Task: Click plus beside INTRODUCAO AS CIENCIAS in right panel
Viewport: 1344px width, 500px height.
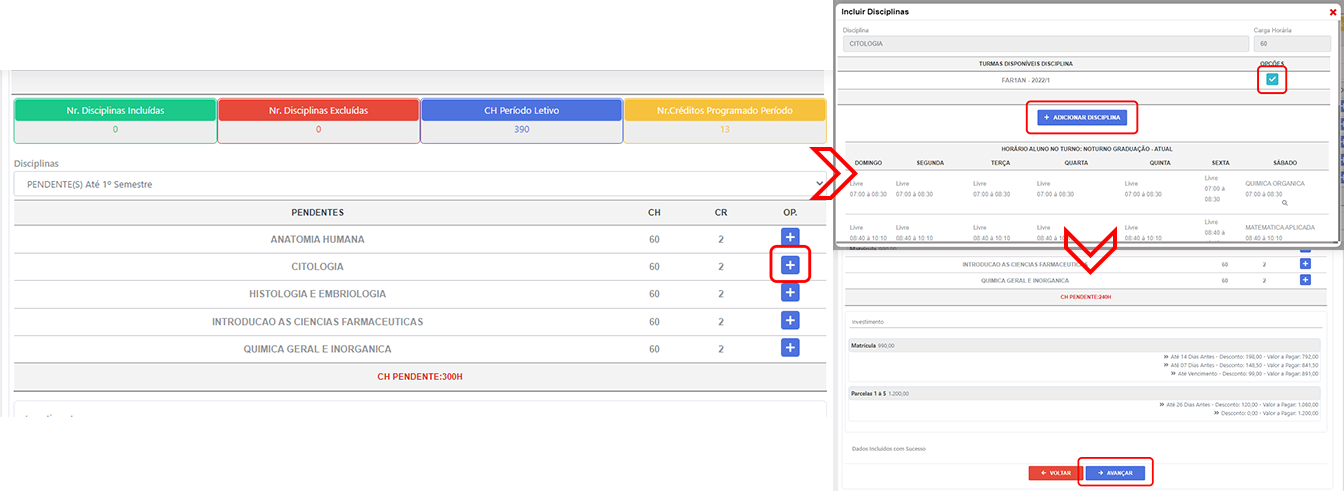Action: click(1305, 264)
